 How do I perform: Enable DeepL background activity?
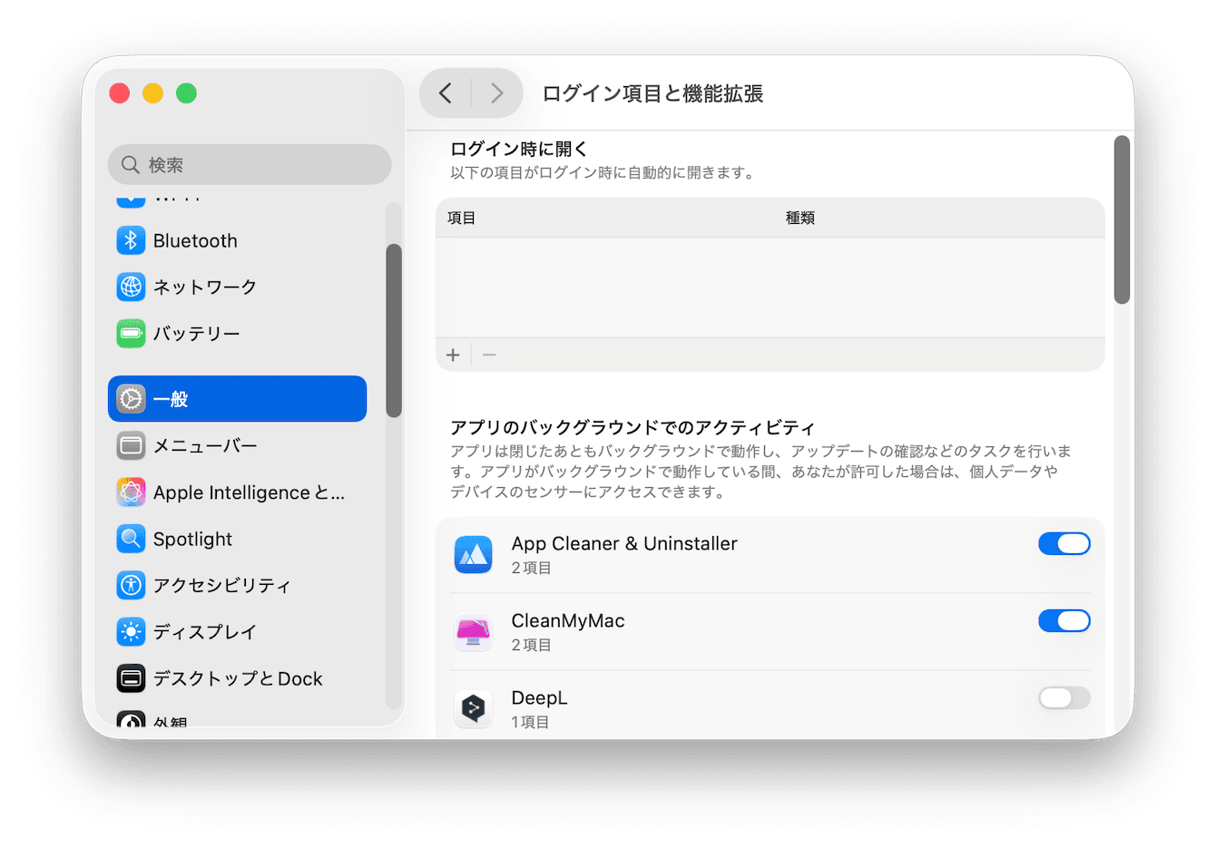[x=1064, y=697]
